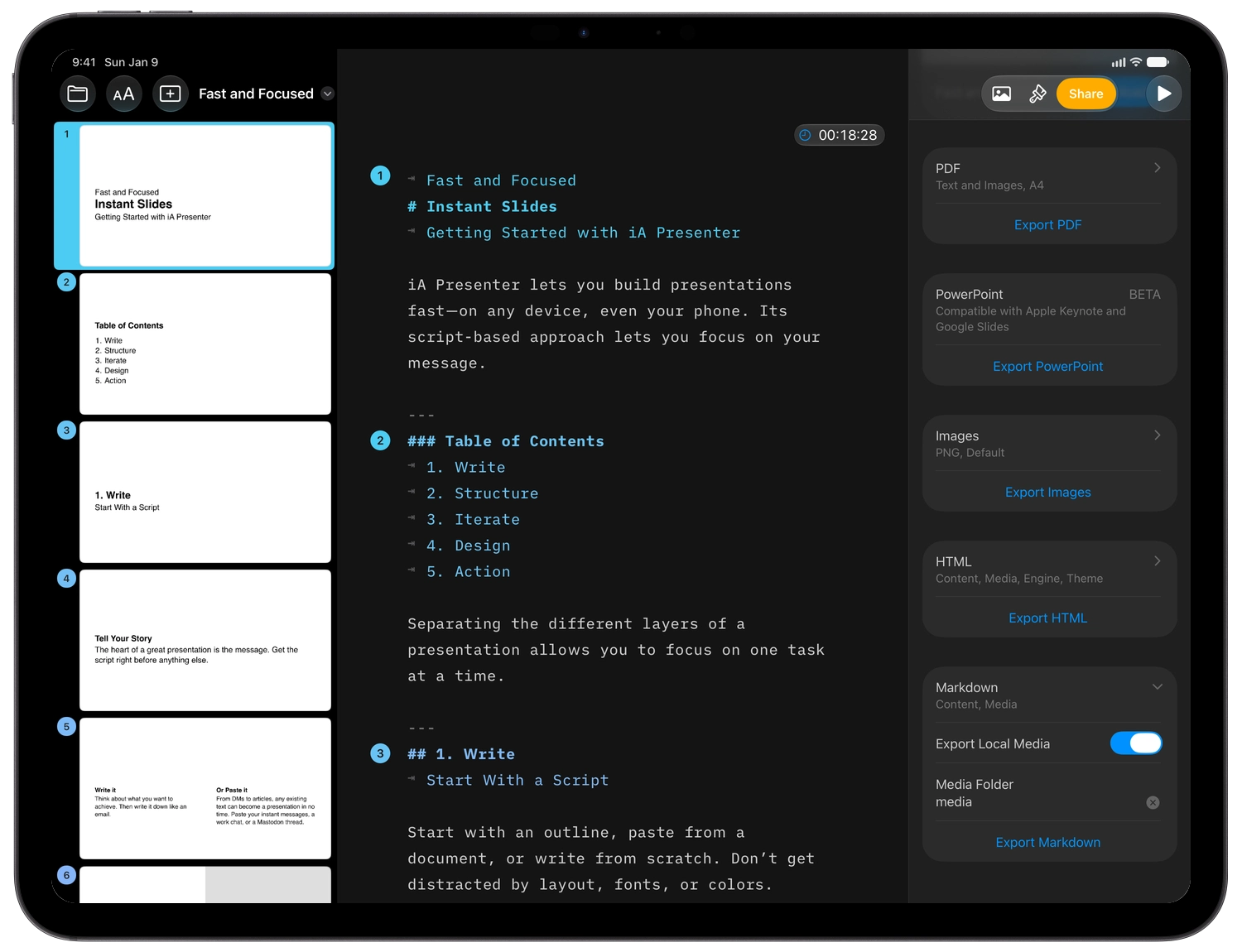Viewport: 1242px width, 952px height.
Task: Click 'Getting Started with iA Presenter' editor line
Action: [x=583, y=233]
